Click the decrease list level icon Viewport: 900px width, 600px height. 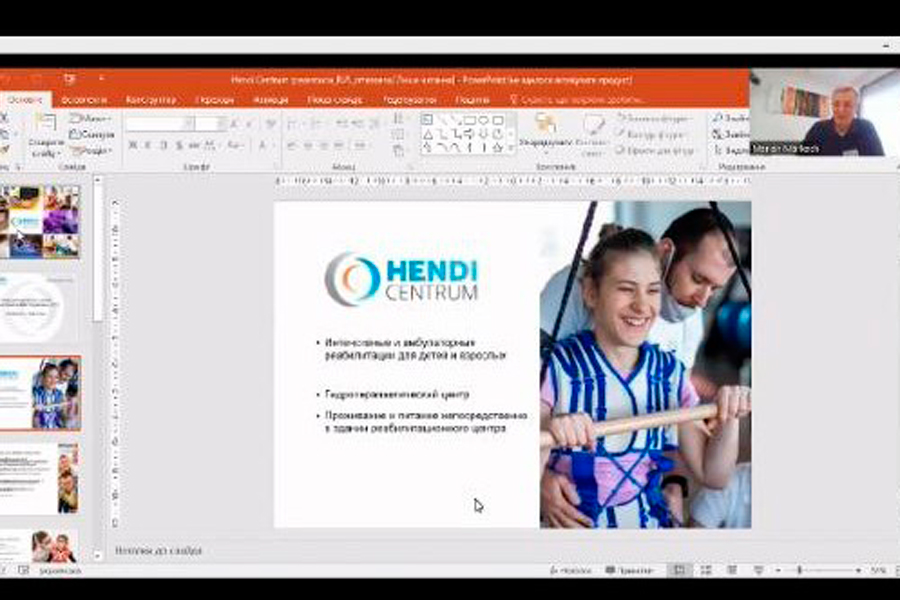pos(342,123)
